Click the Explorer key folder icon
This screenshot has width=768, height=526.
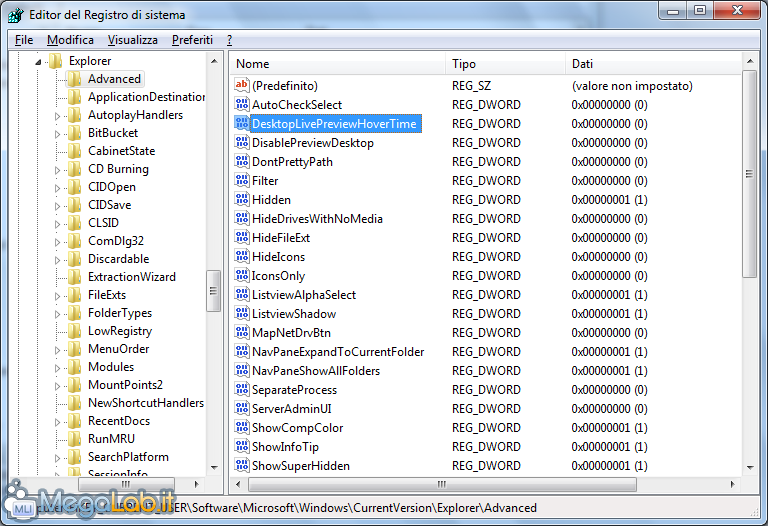click(56, 61)
